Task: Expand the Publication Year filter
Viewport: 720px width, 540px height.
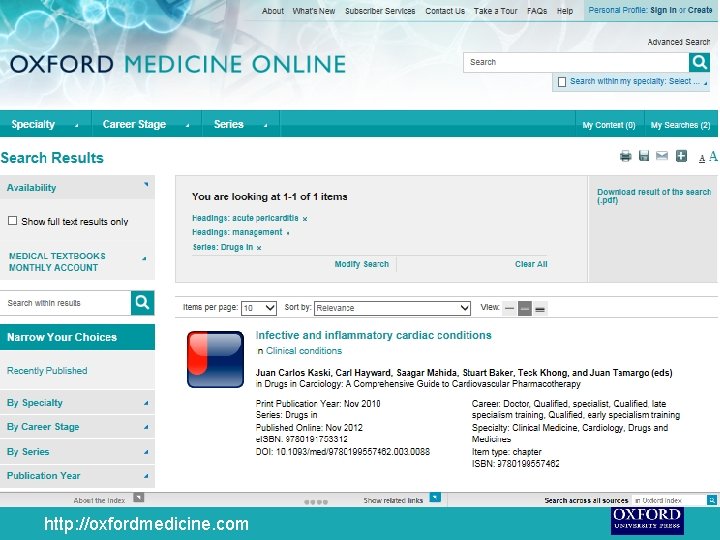Action: point(77,476)
